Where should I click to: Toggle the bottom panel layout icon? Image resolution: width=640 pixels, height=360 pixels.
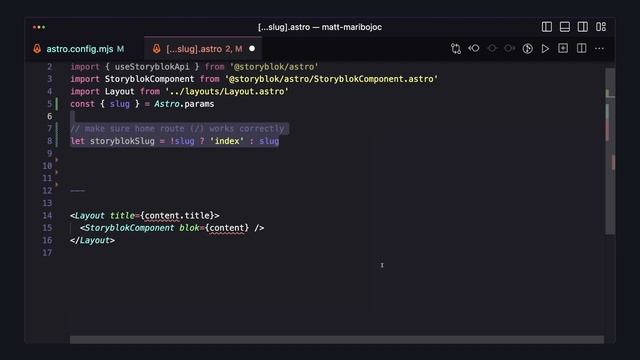pyautogui.click(x=564, y=27)
